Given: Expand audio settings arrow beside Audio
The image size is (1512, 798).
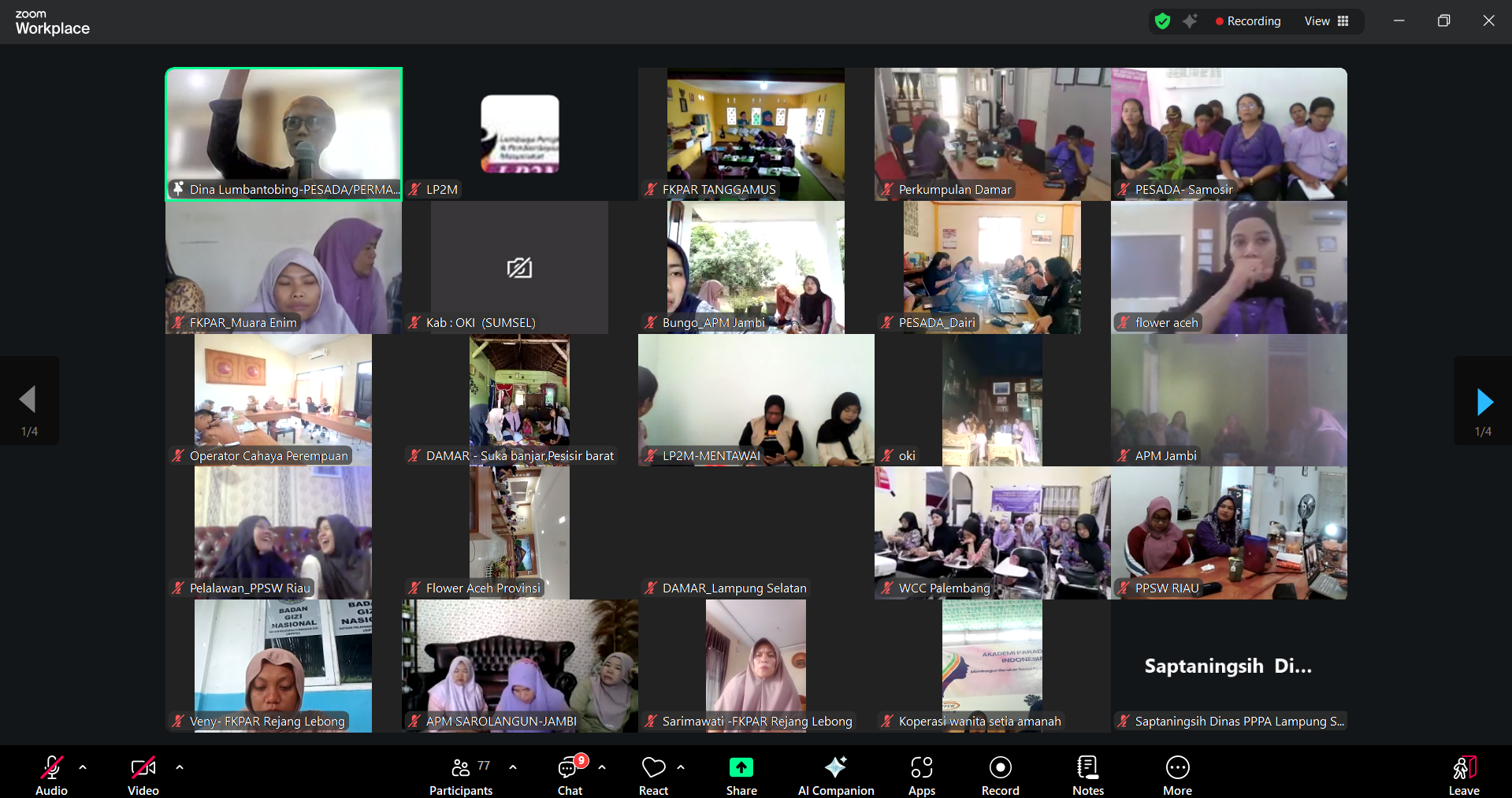Looking at the screenshot, I should [83, 766].
